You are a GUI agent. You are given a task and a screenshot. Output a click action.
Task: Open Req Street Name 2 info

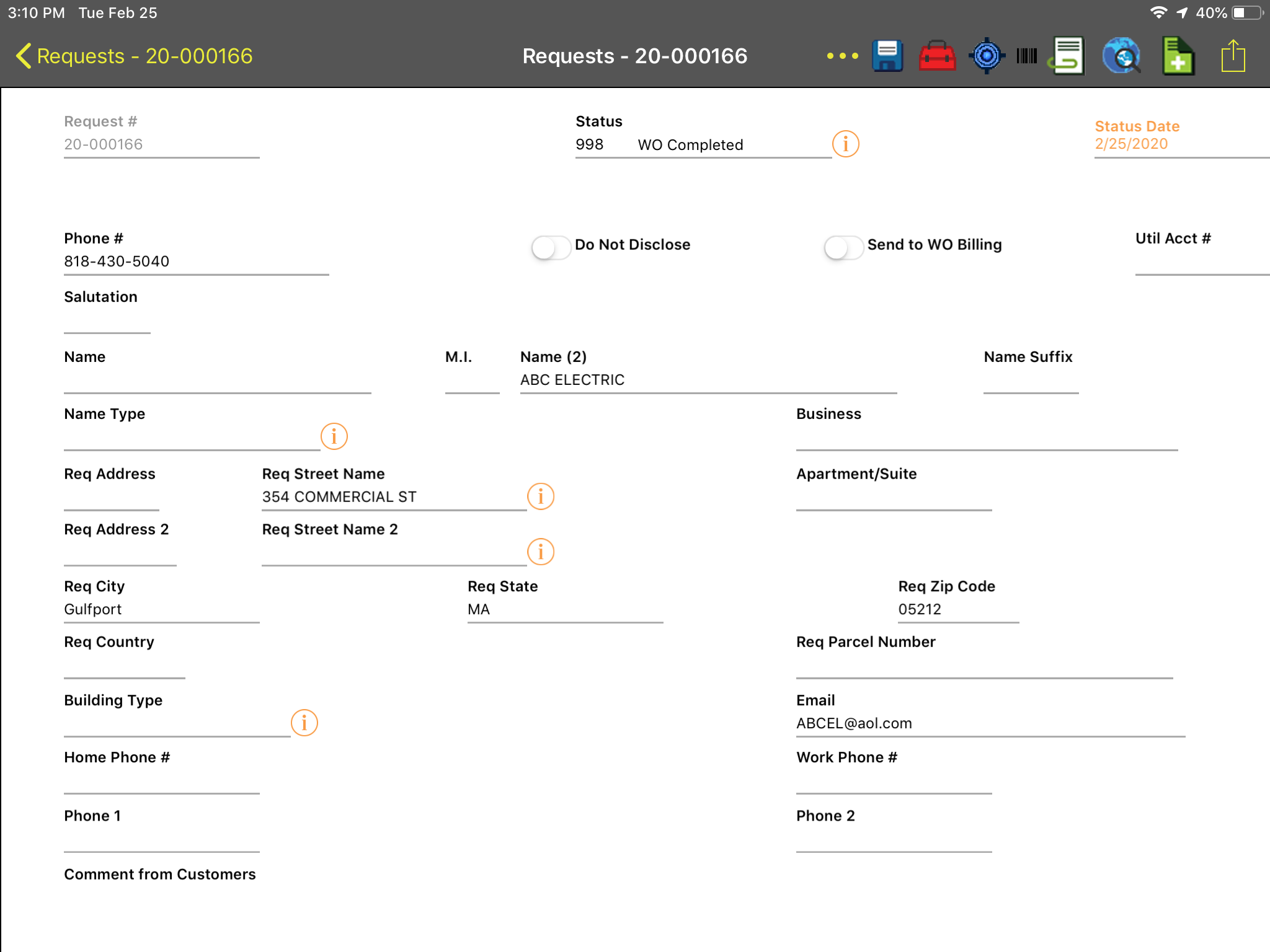click(x=540, y=551)
